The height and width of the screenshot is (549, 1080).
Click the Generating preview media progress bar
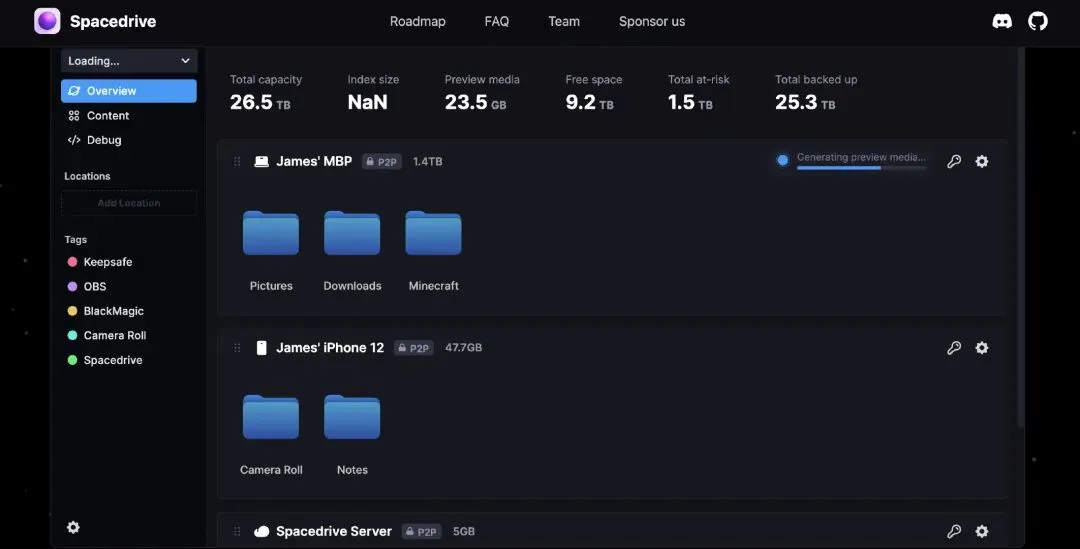[861, 167]
